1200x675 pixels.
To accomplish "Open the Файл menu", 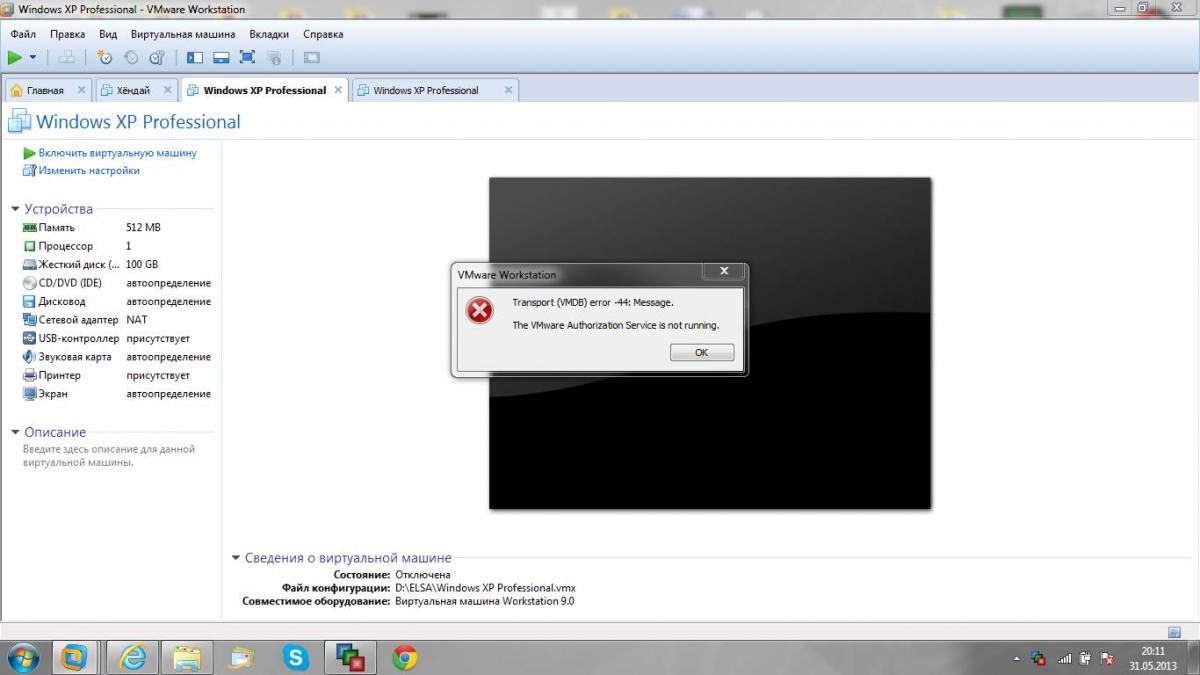I will coord(23,34).
